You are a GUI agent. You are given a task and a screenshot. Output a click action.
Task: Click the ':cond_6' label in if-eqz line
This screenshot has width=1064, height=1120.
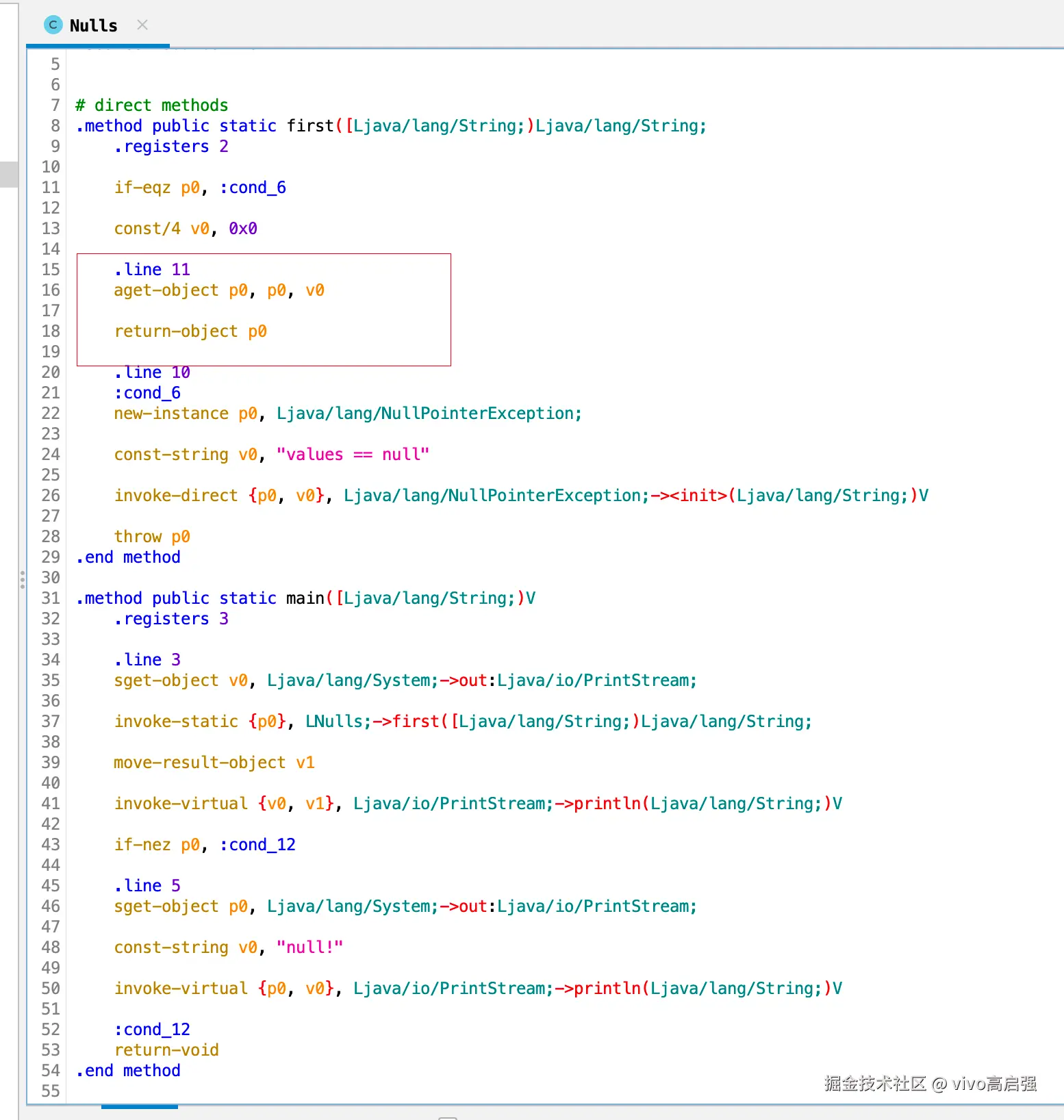[x=253, y=188]
